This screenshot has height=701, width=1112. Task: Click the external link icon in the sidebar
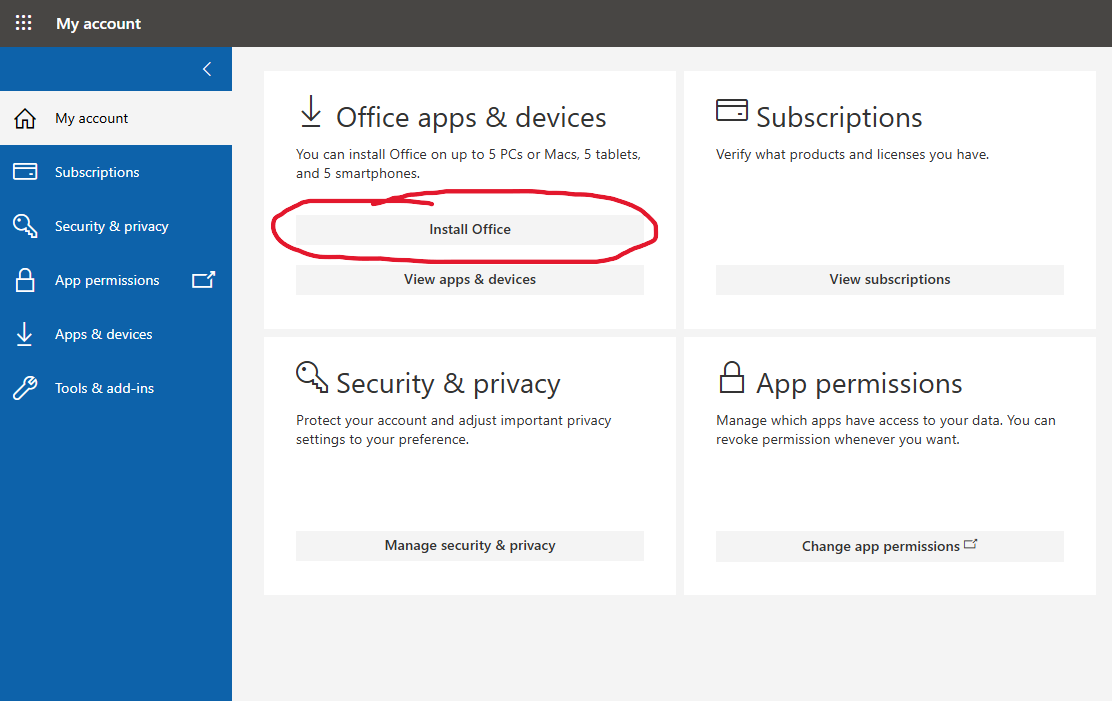[204, 280]
